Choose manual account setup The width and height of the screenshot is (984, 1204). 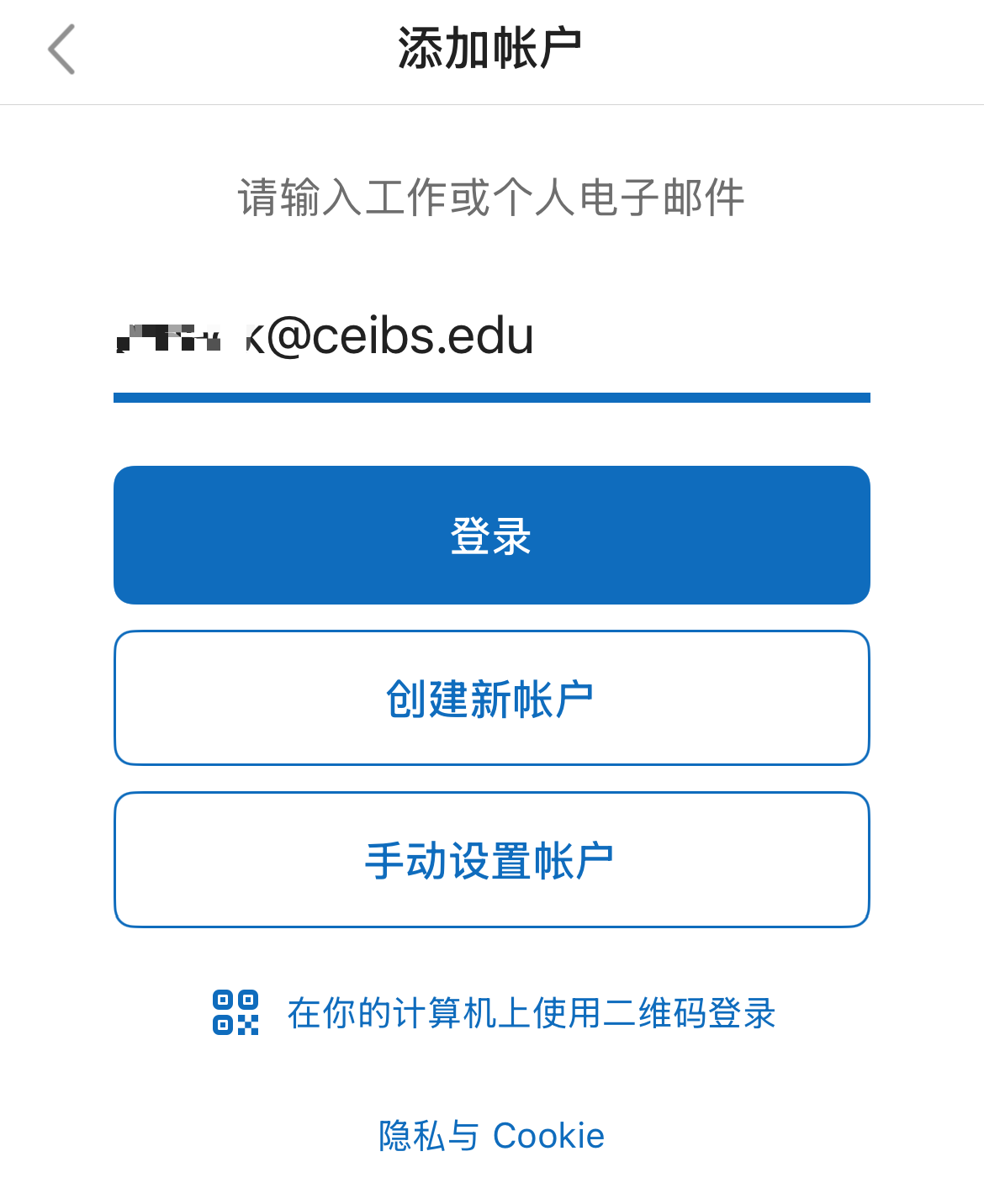coord(491,860)
